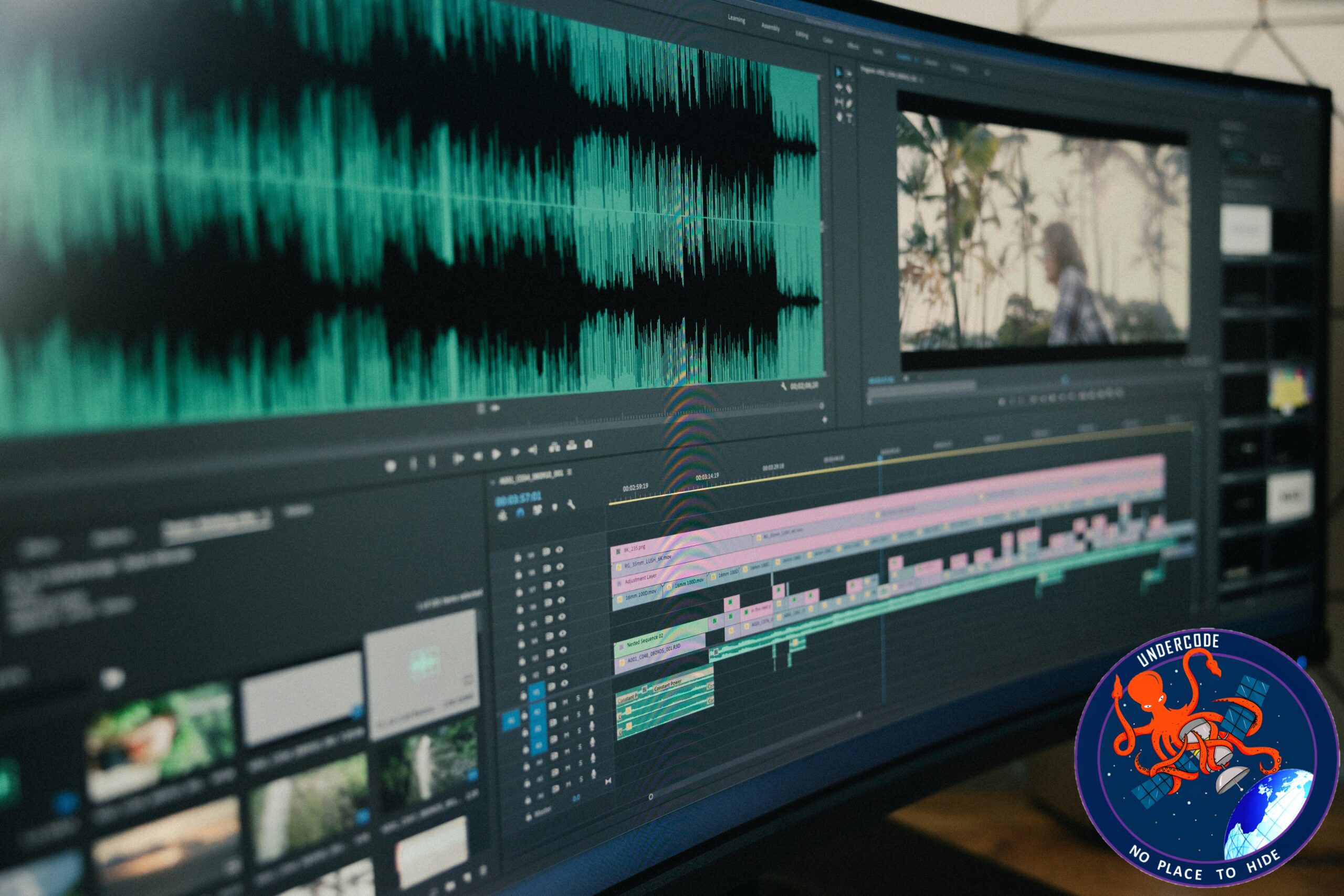Go to In point in Source monitor
This screenshot has height=896, width=1344.
tap(458, 459)
